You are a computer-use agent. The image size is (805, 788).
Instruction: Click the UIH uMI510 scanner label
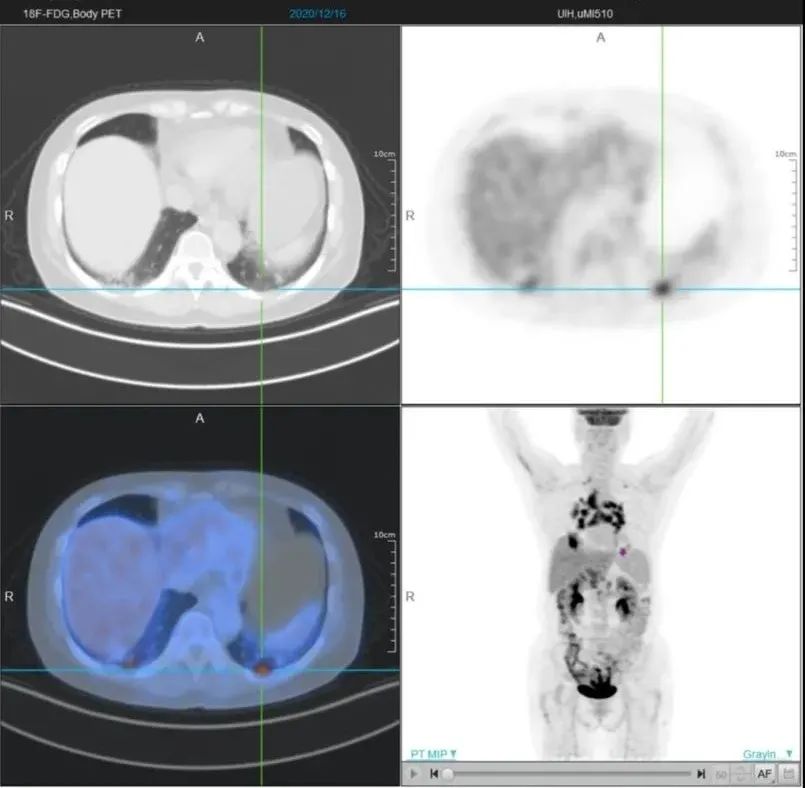click(585, 14)
